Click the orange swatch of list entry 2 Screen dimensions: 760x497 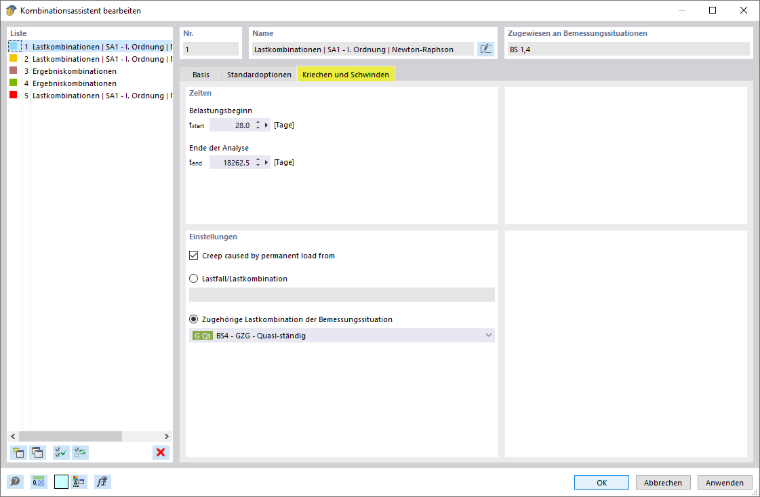14,58
